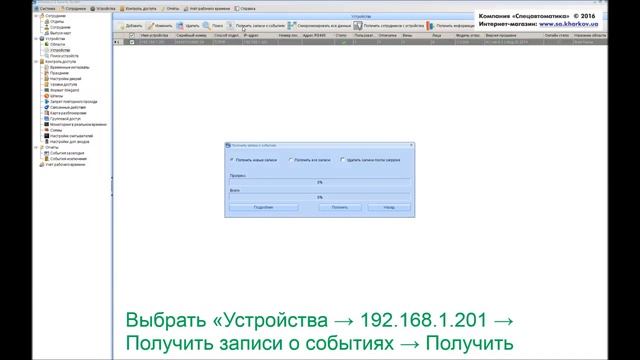Click the Удалить toolbar icon
The height and width of the screenshot is (360, 640).
point(180,26)
